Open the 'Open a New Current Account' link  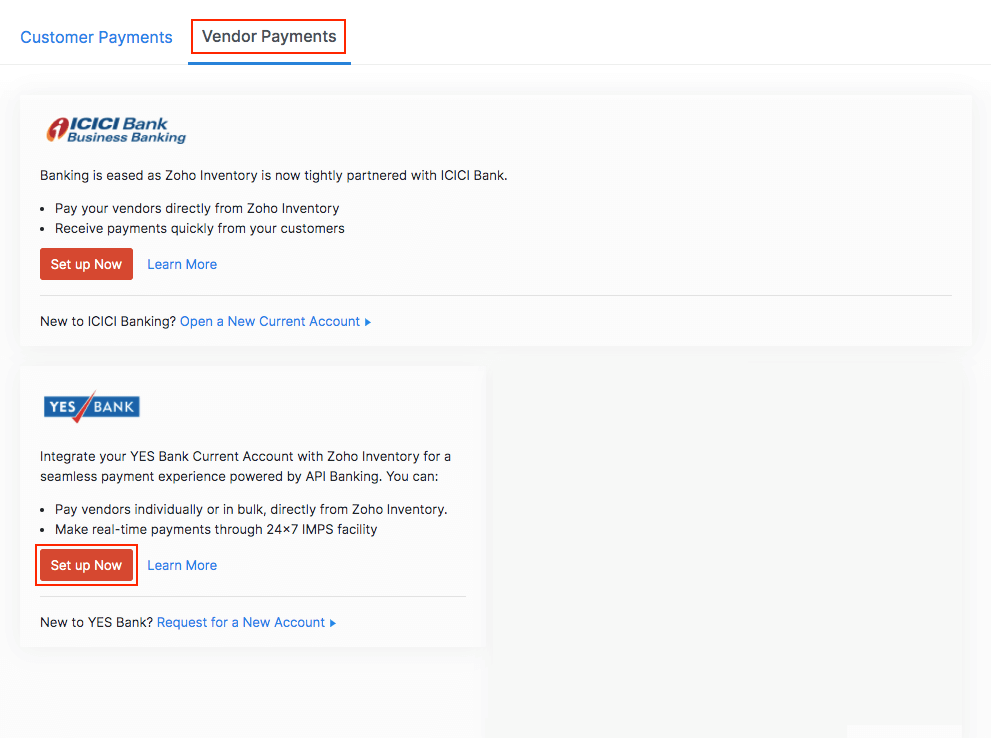click(x=269, y=322)
